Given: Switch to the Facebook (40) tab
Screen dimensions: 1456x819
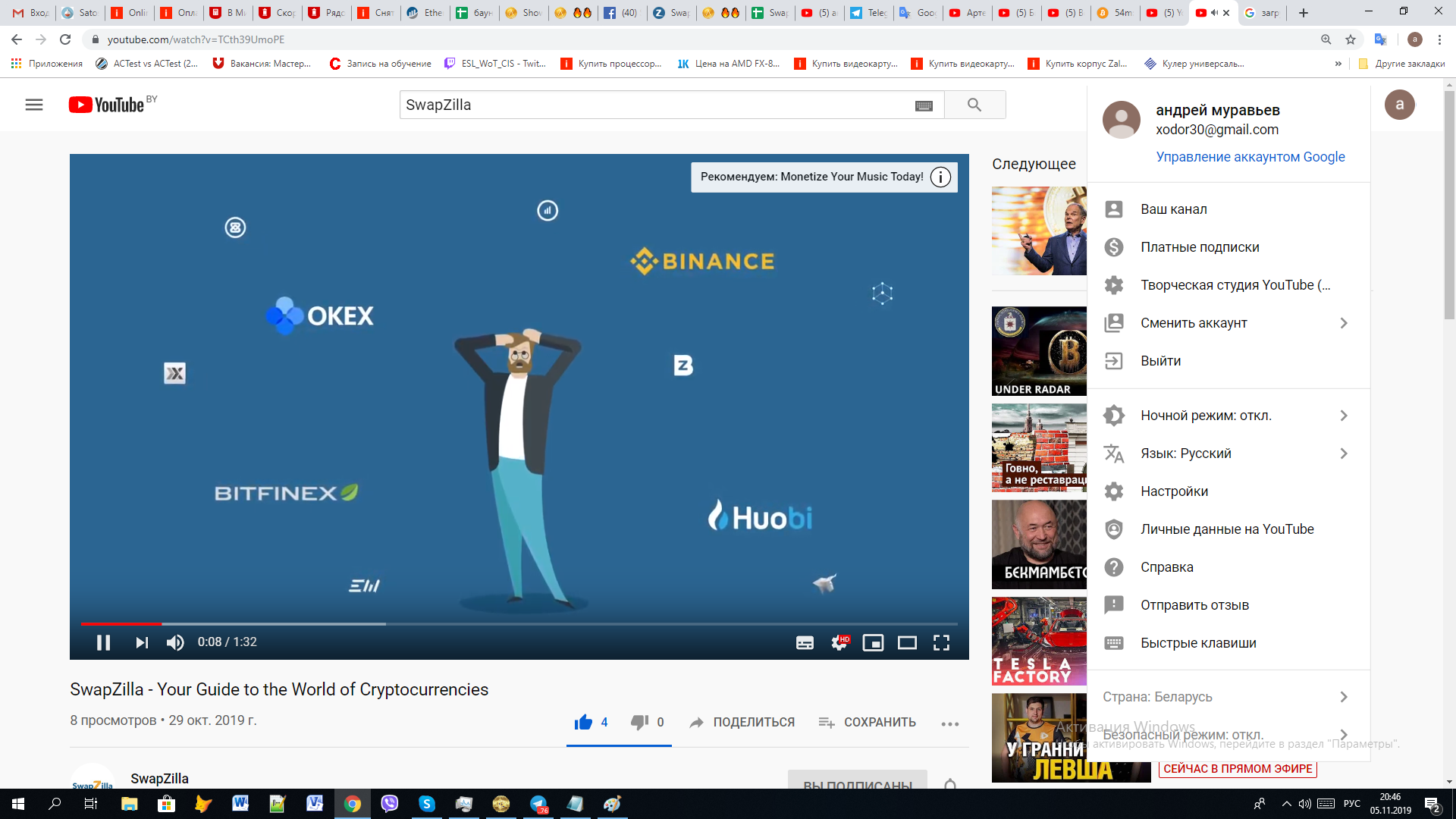Looking at the screenshot, I should point(621,13).
